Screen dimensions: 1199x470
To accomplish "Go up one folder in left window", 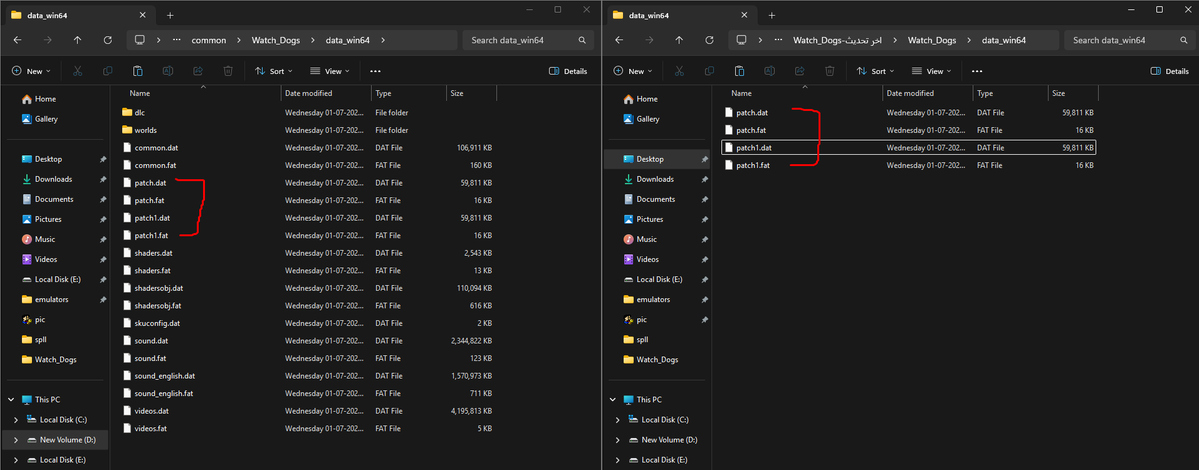I will click(x=77, y=41).
